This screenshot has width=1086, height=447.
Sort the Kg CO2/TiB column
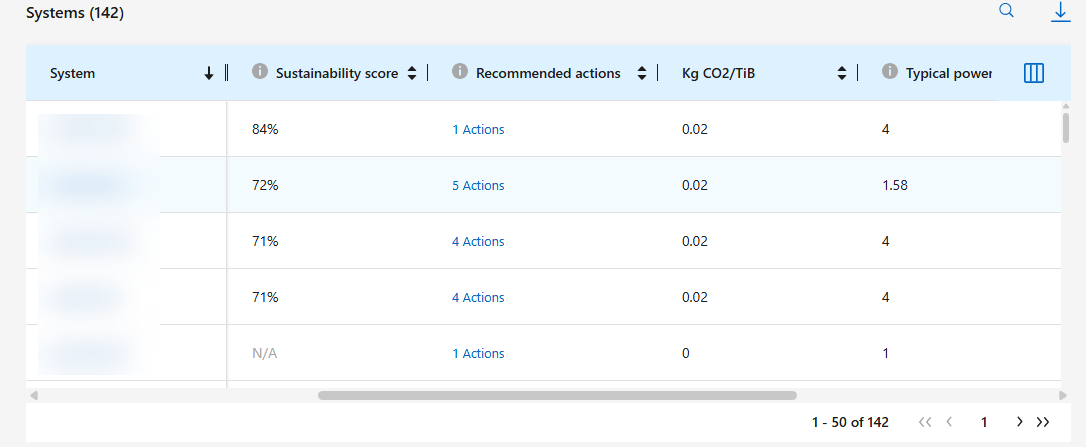click(842, 73)
